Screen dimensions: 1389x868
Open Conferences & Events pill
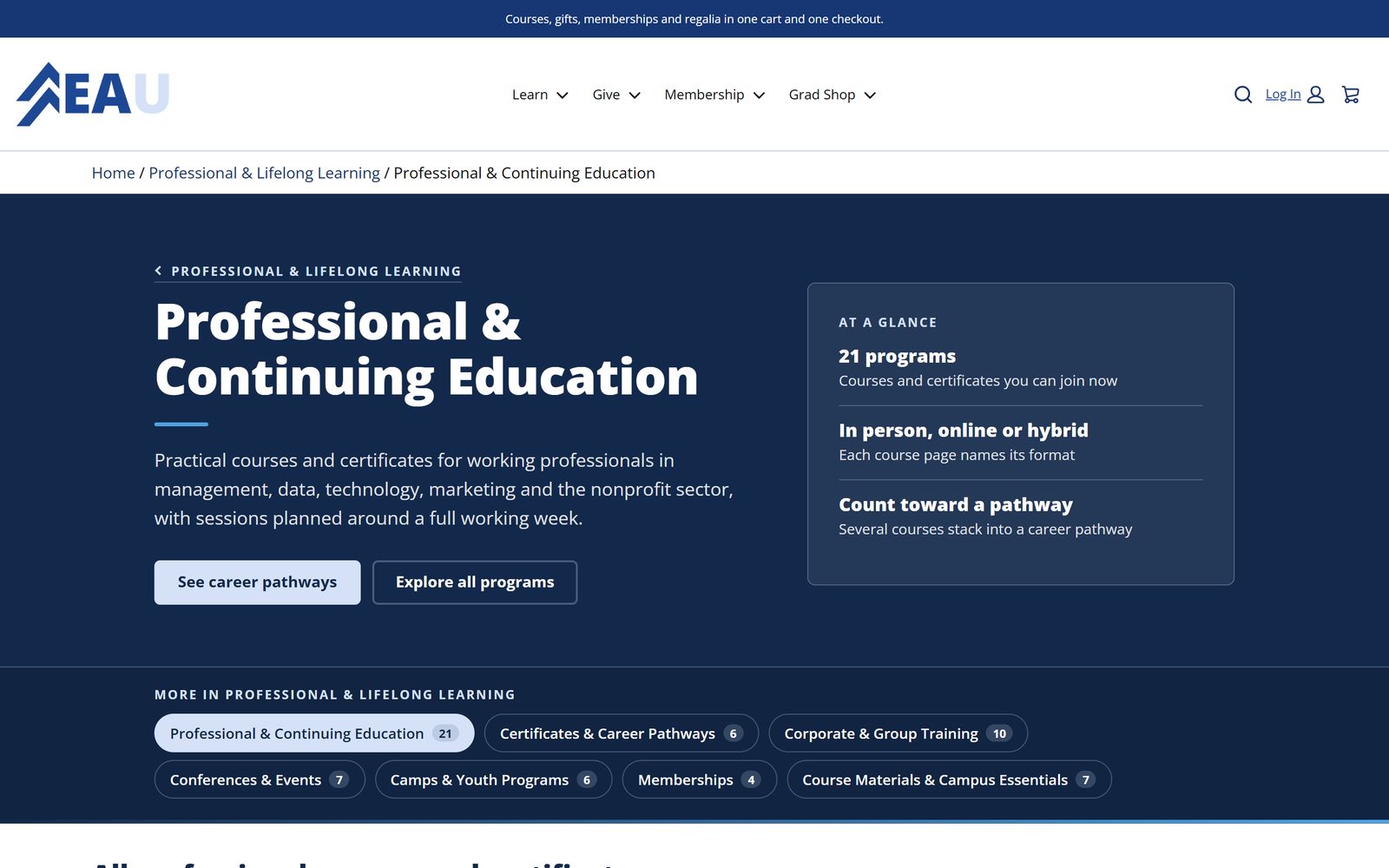260,779
